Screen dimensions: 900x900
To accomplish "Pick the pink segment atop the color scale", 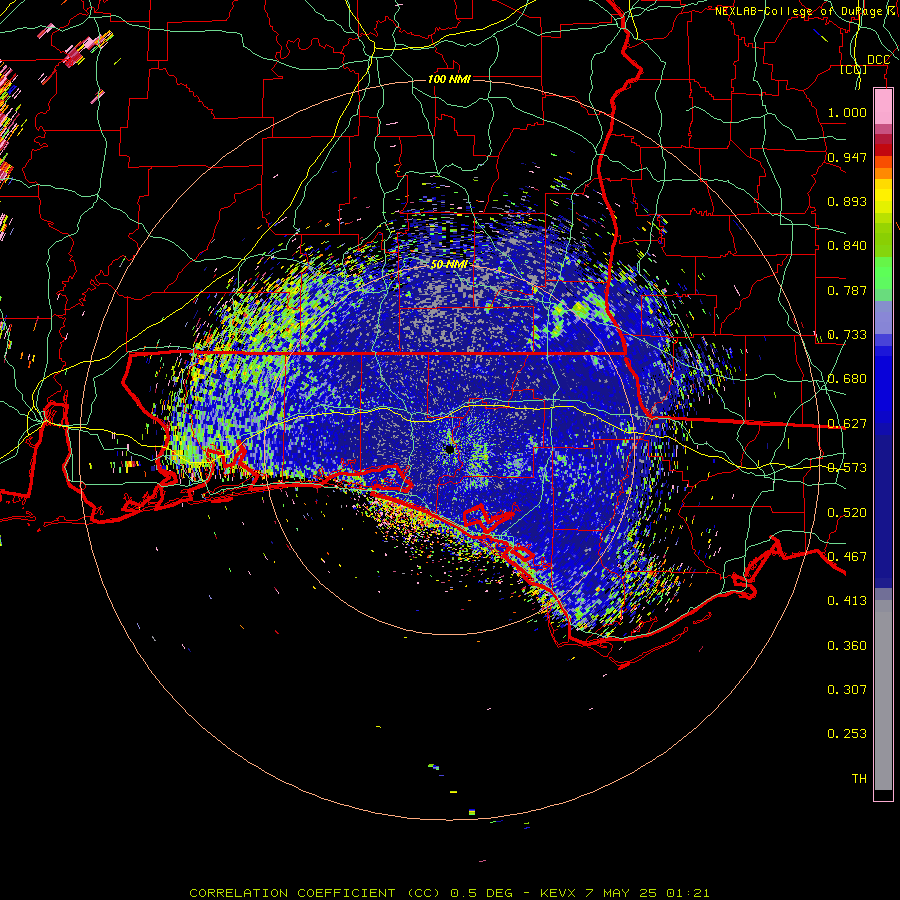I will pyautogui.click(x=883, y=107).
